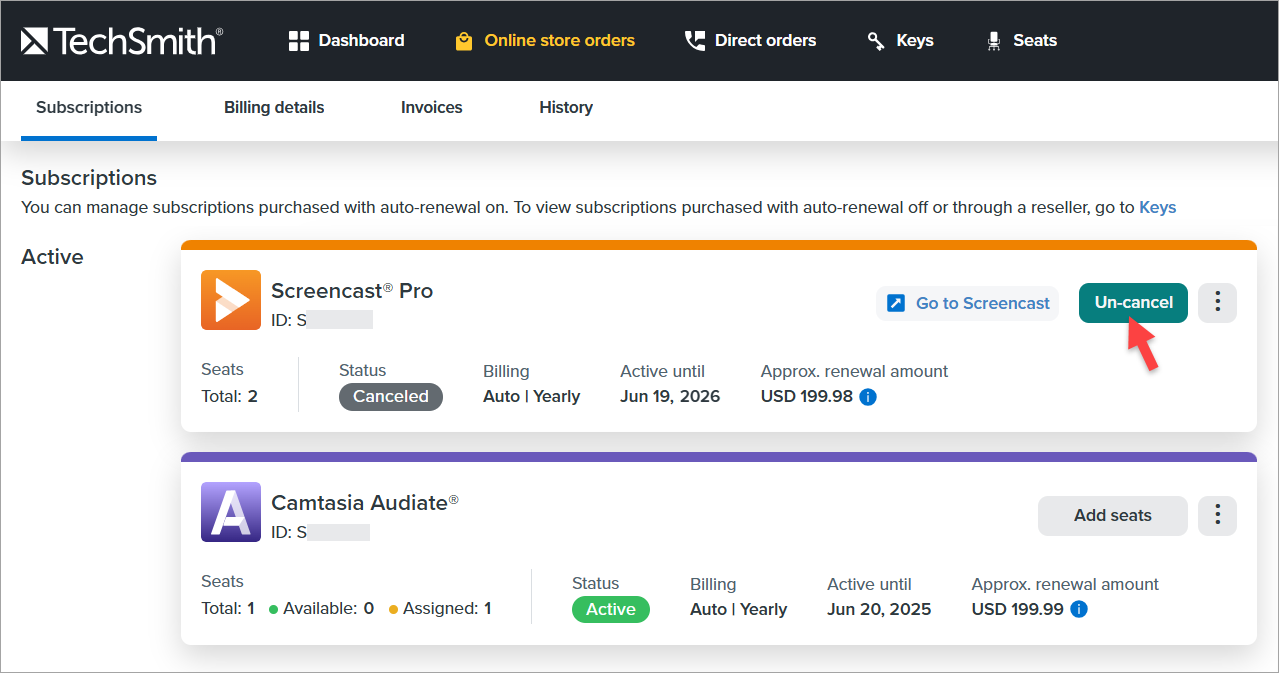Open Camtasia Audiate three-dot options menu
Screen dimensions: 1279x673
click(1217, 516)
